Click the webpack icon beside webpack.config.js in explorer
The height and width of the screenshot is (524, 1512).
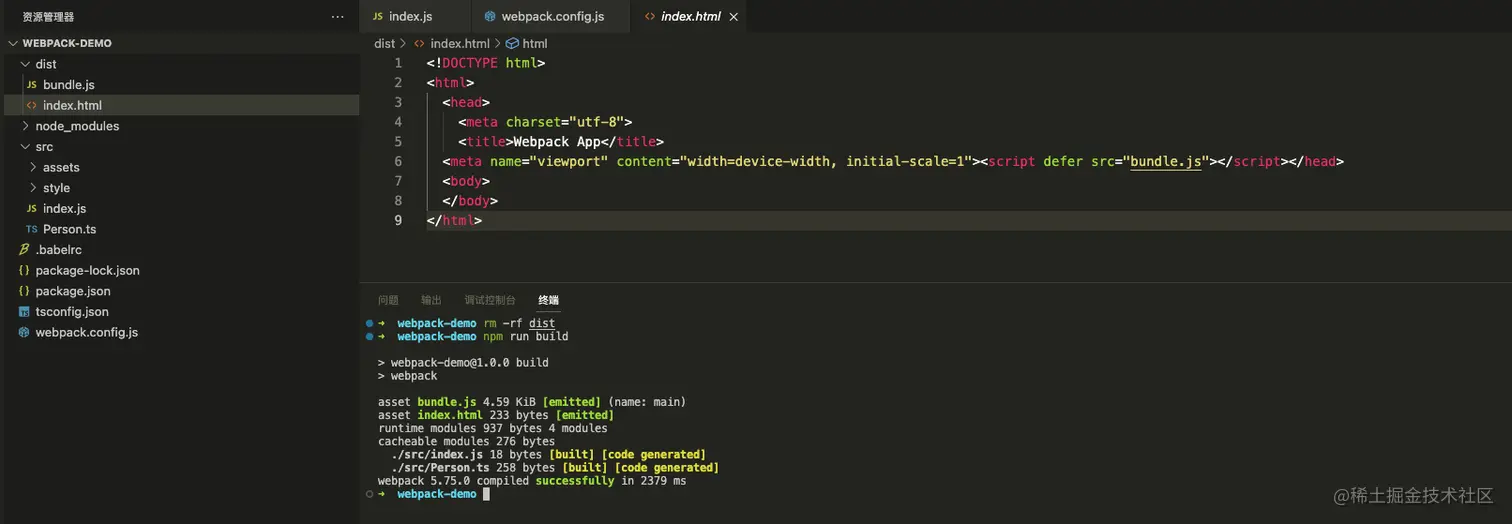point(24,332)
